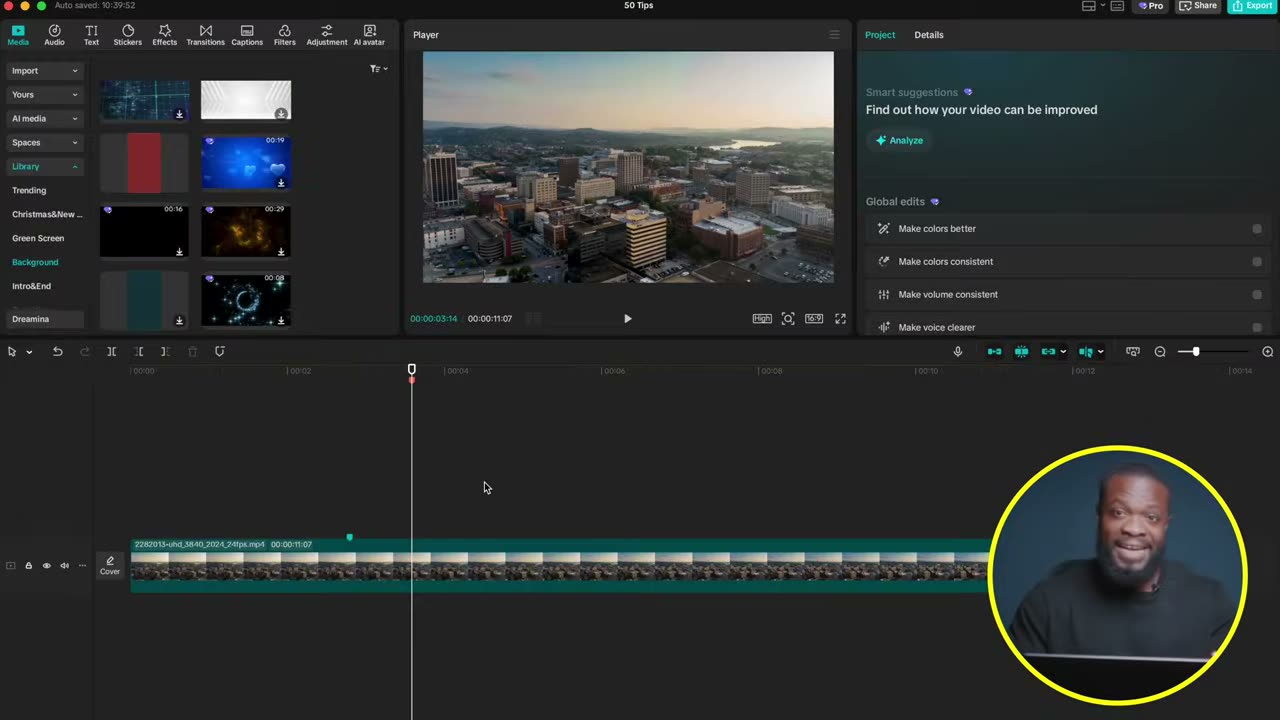Enable Make voice clearer
Viewport: 1280px width, 720px height.
click(x=1257, y=327)
